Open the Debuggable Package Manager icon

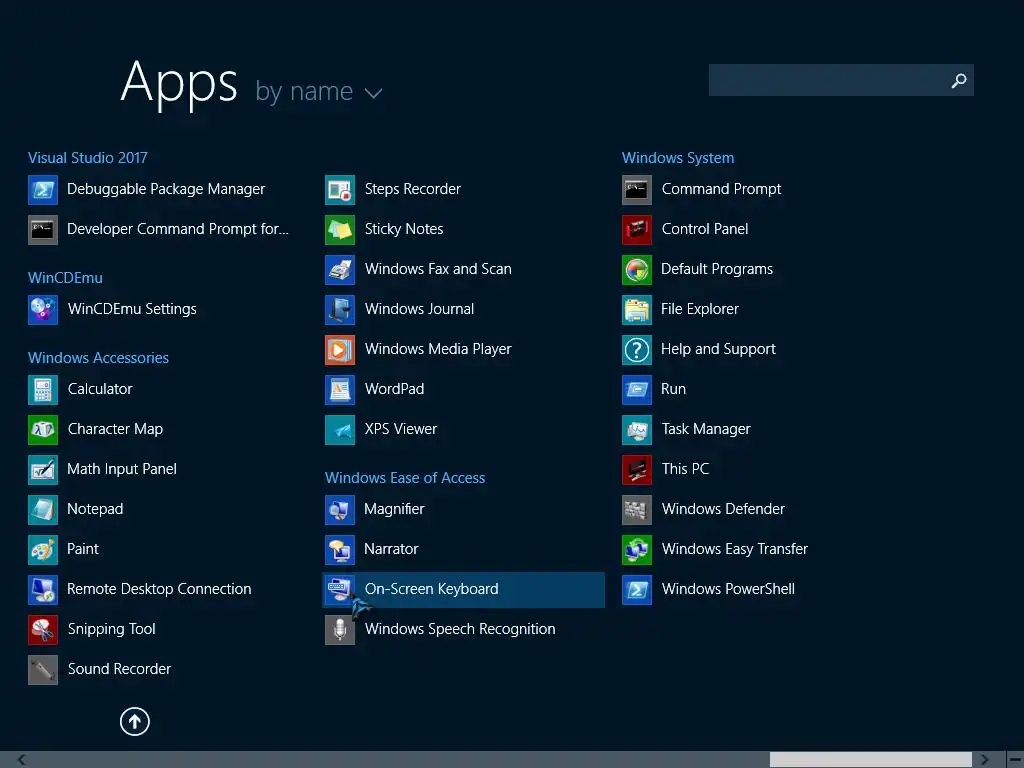tap(43, 189)
